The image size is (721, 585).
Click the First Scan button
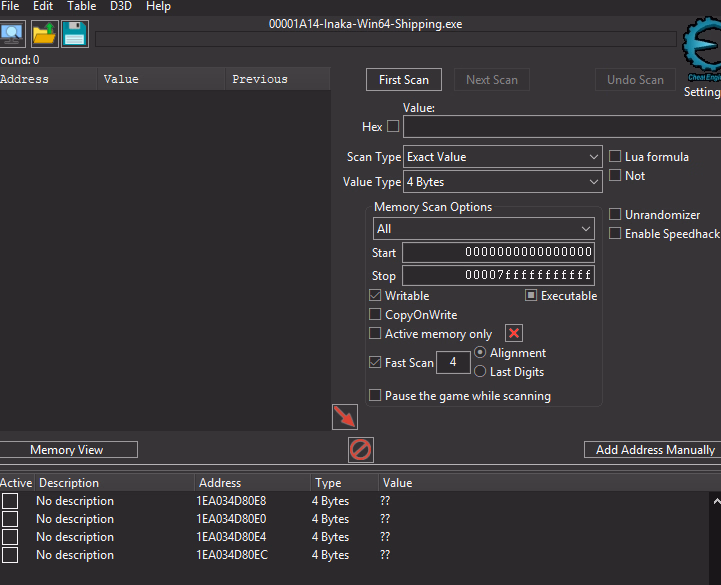(404, 80)
